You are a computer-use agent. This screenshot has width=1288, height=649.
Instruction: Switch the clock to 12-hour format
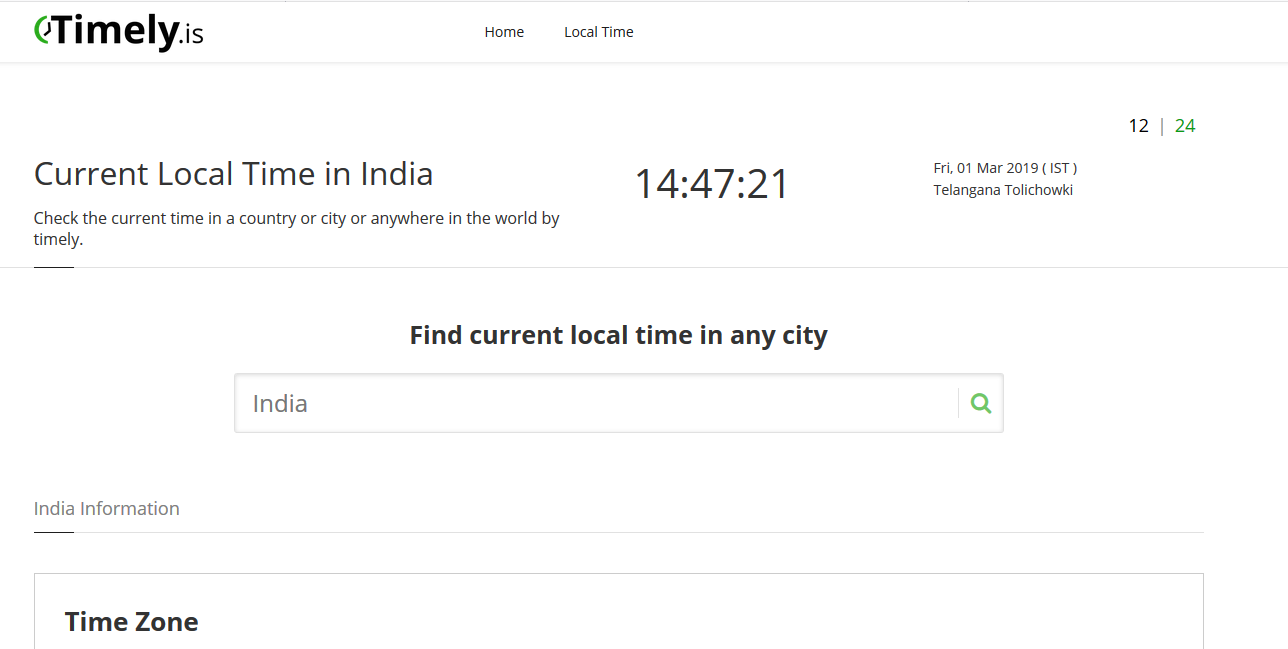(1138, 125)
